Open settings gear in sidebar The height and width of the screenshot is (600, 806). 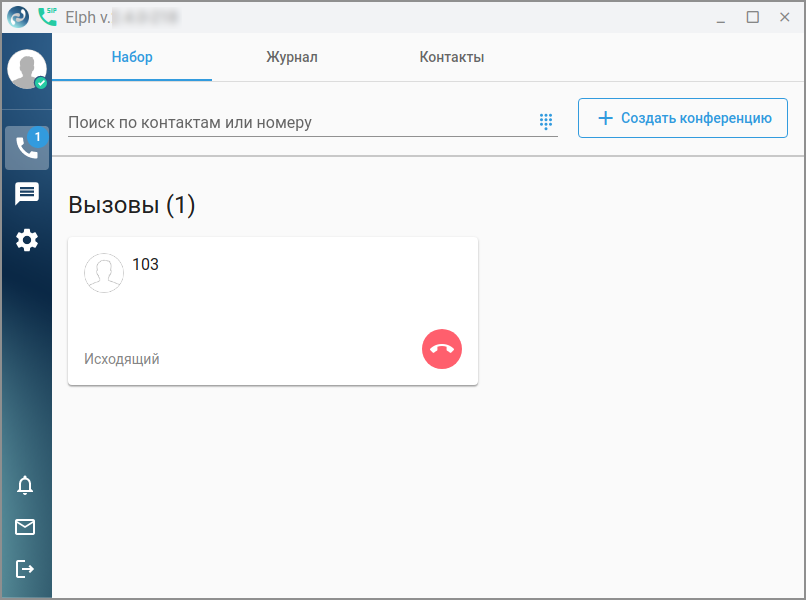26,240
